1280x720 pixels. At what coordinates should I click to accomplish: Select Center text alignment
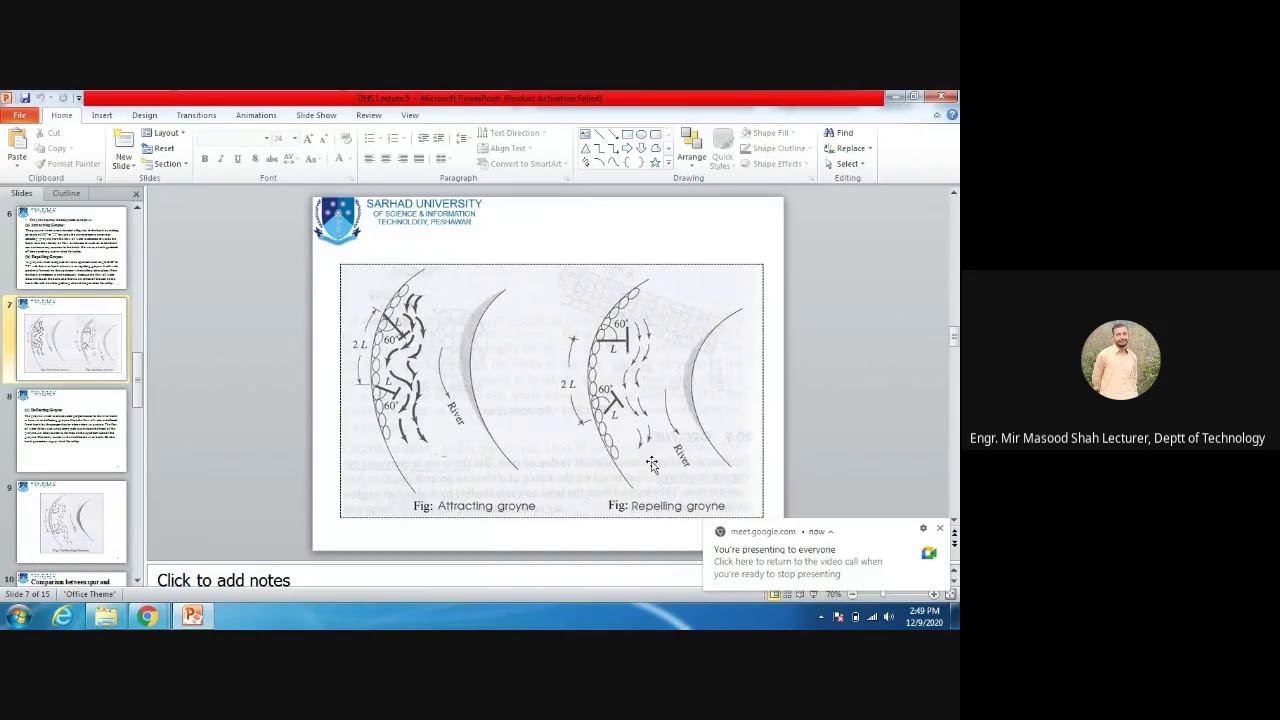coord(385,159)
